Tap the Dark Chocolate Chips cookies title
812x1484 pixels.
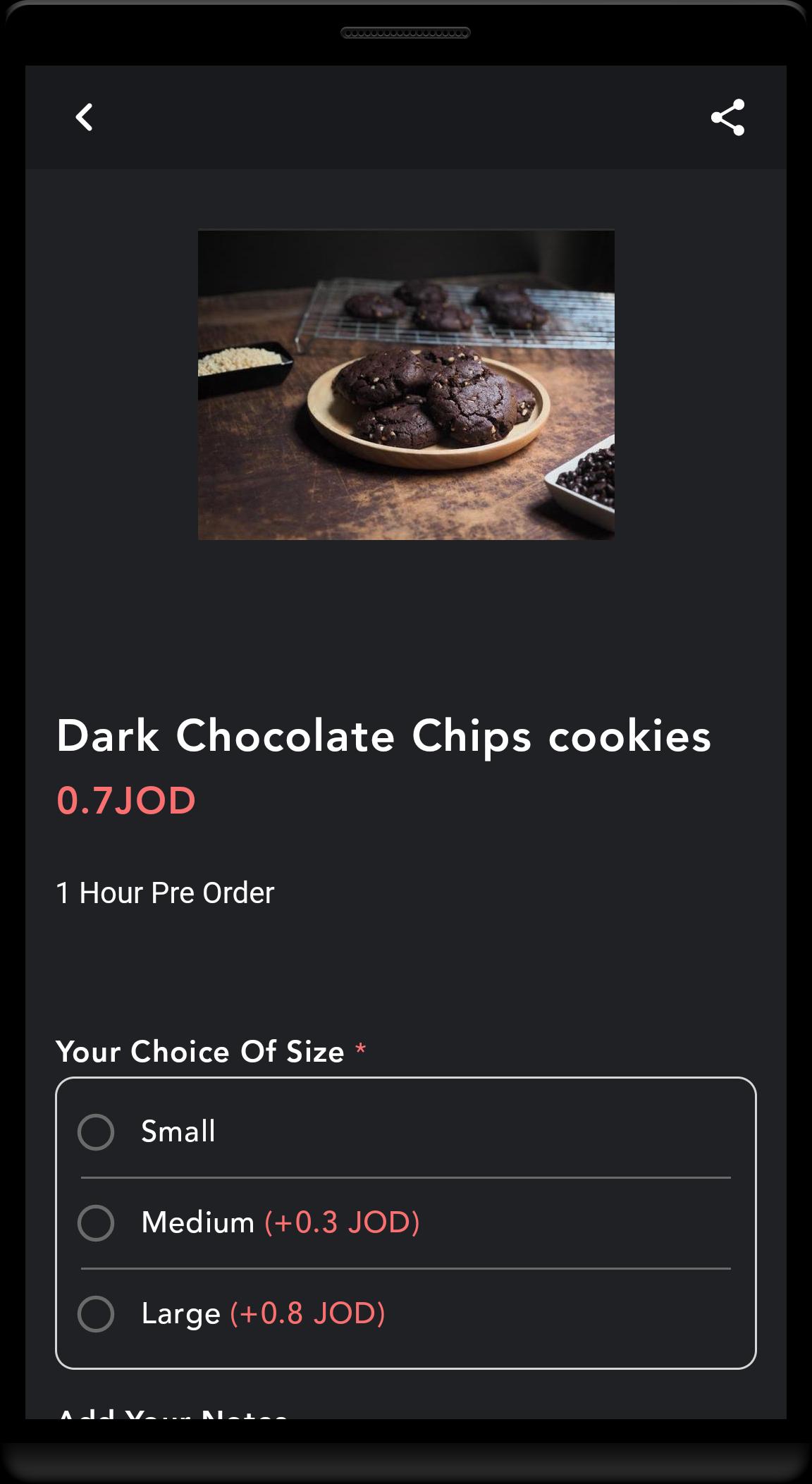point(384,737)
